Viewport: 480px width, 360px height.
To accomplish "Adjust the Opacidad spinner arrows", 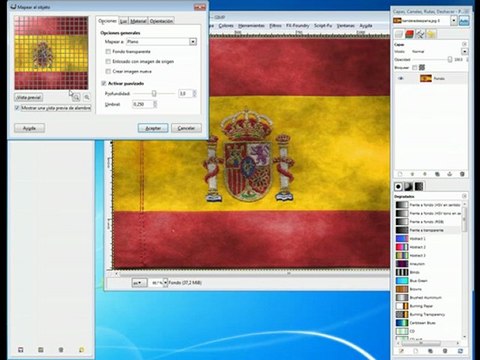I will 467,60.
